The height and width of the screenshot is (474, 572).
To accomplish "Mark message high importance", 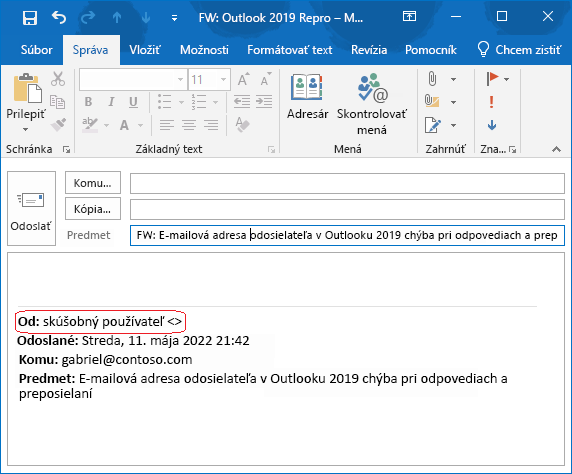I will click(491, 102).
